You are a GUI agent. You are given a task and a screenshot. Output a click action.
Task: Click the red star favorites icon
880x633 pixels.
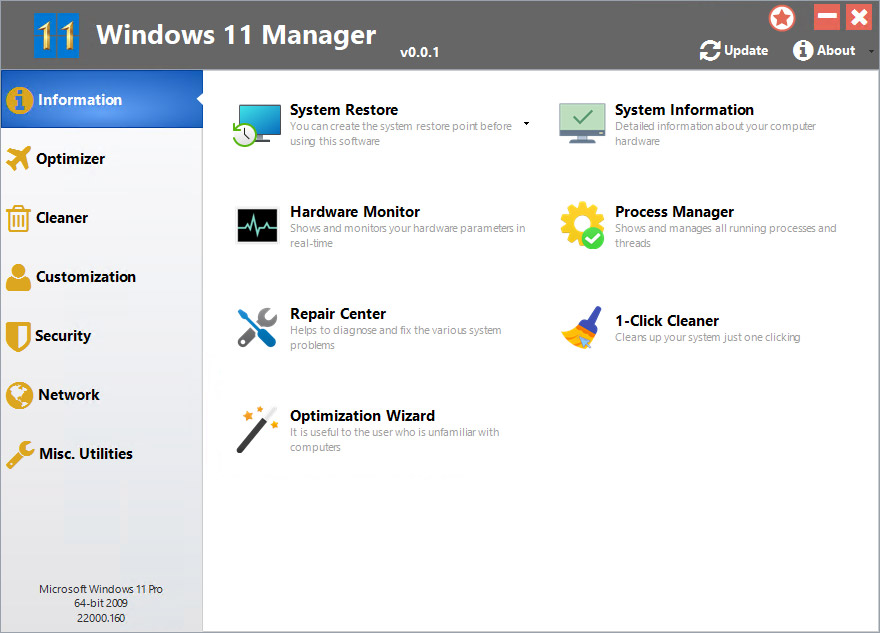[x=782, y=18]
